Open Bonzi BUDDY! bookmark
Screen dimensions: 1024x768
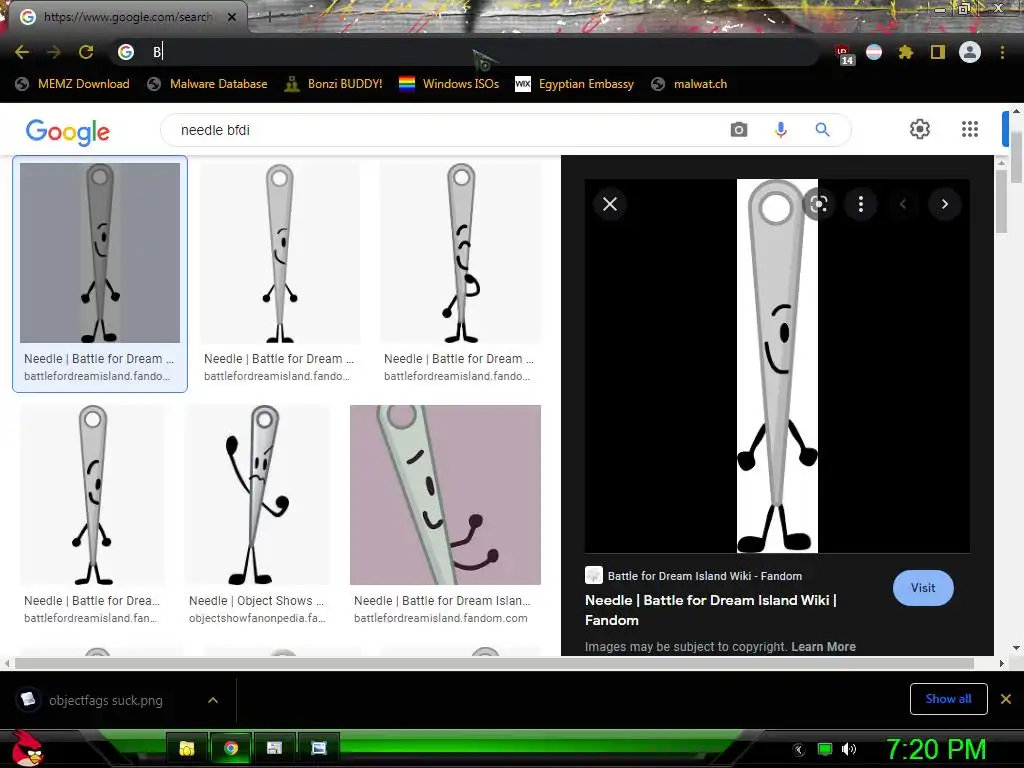point(334,84)
